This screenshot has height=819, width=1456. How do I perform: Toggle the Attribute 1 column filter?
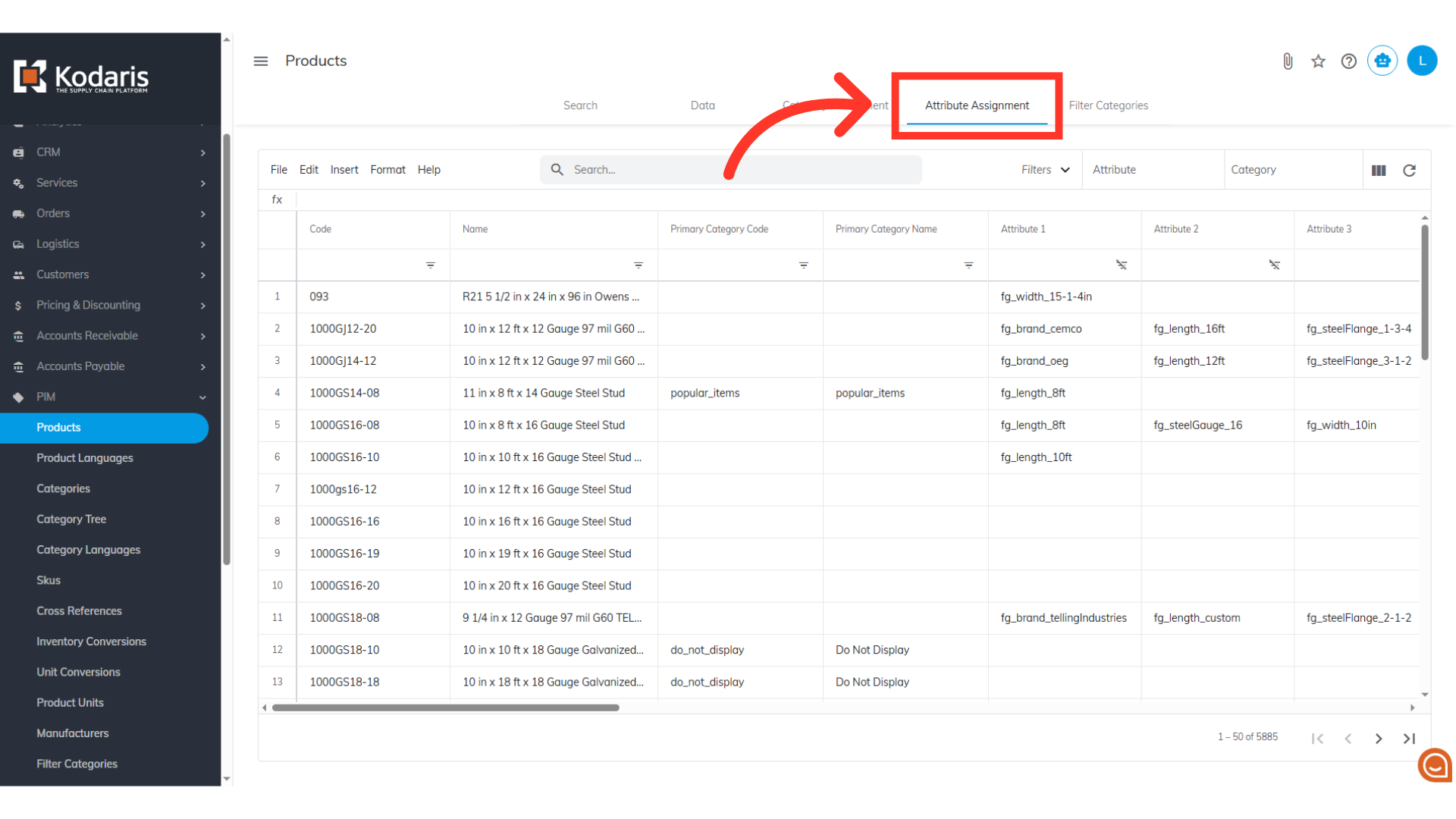(x=1121, y=265)
